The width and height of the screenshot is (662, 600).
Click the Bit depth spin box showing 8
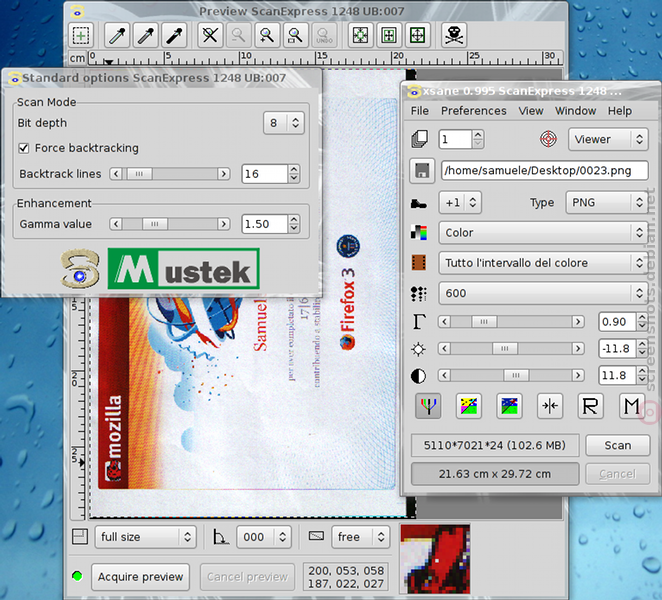point(284,123)
